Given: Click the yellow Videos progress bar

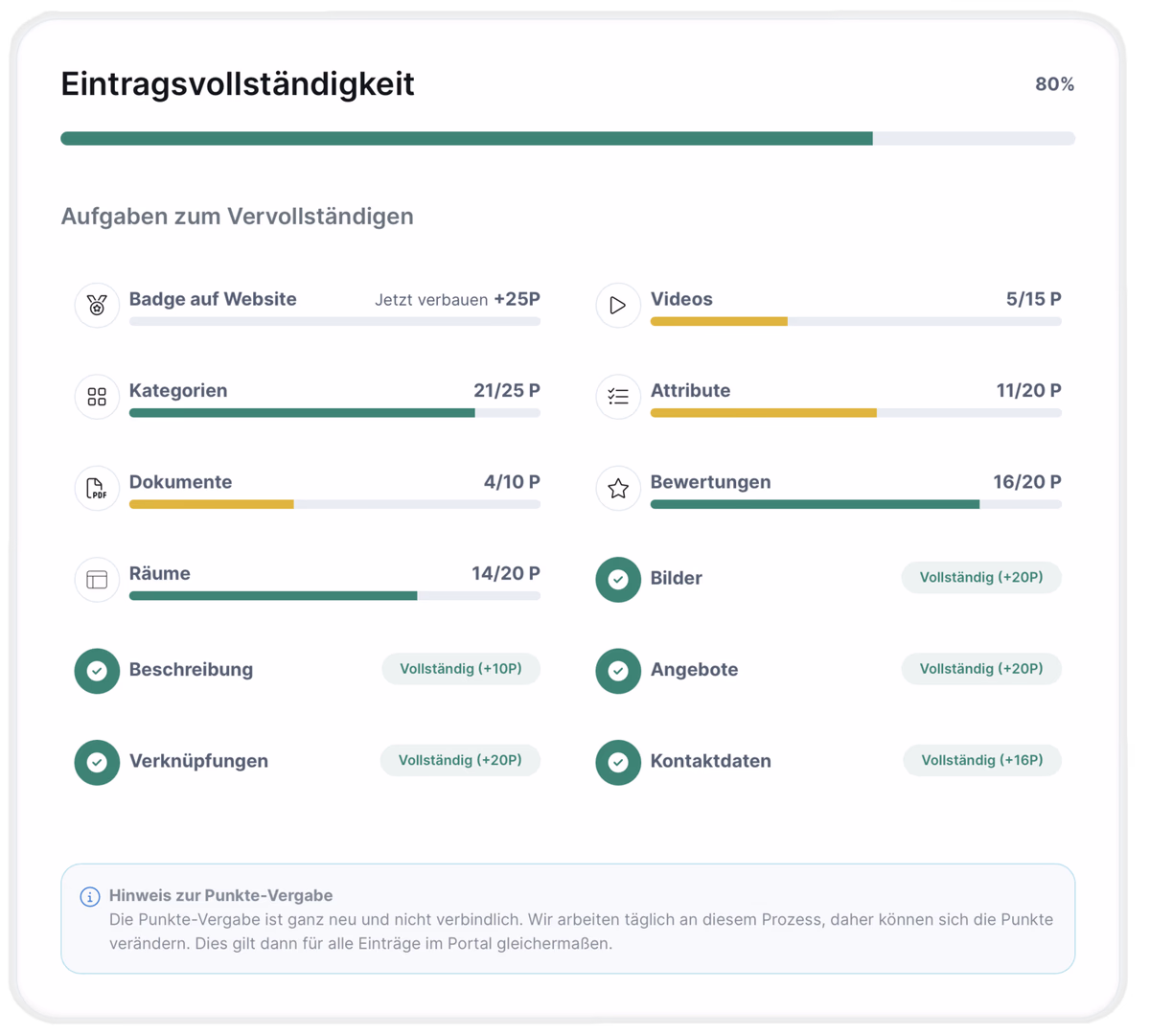Looking at the screenshot, I should click(x=856, y=322).
